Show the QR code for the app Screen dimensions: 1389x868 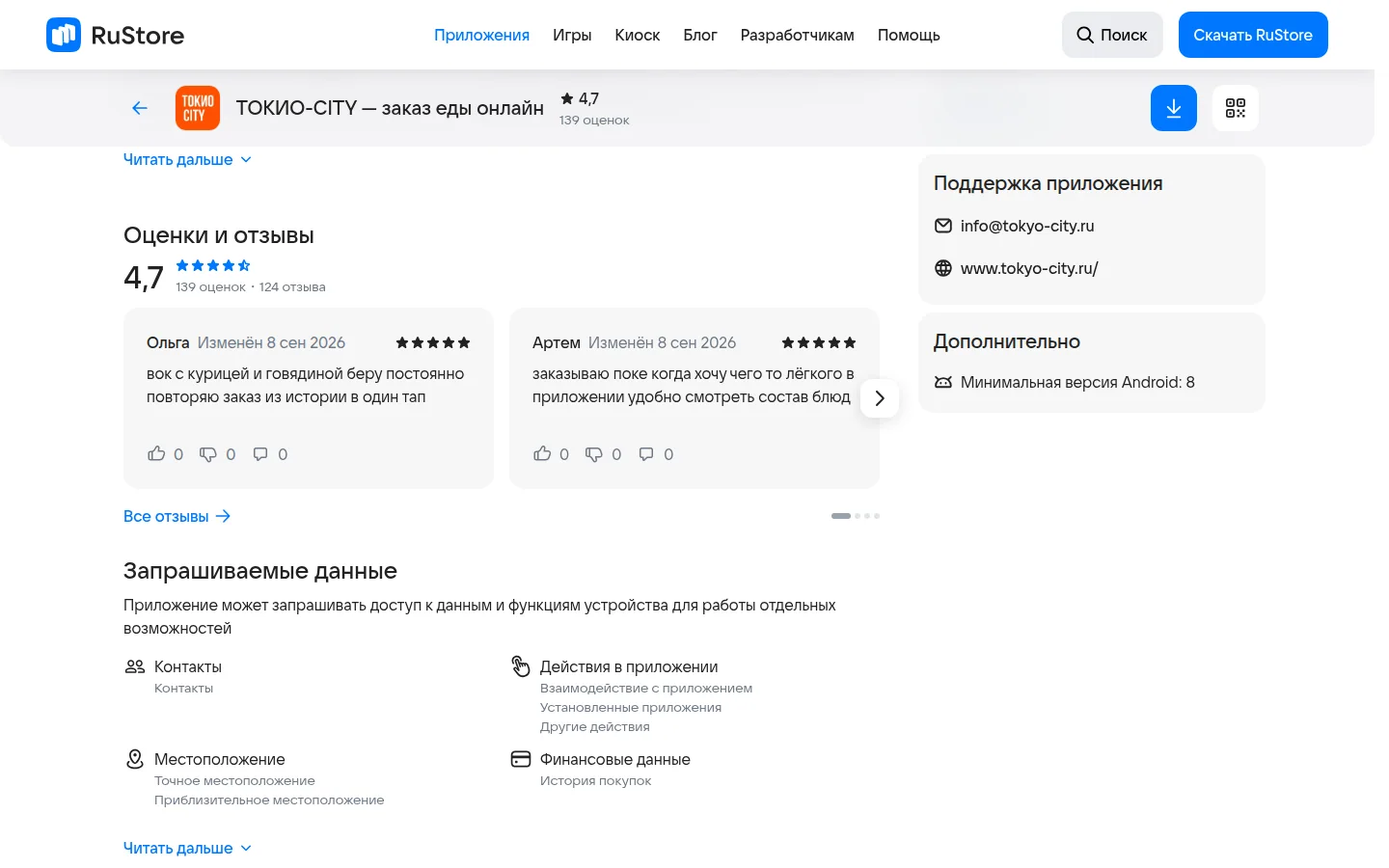[1236, 108]
